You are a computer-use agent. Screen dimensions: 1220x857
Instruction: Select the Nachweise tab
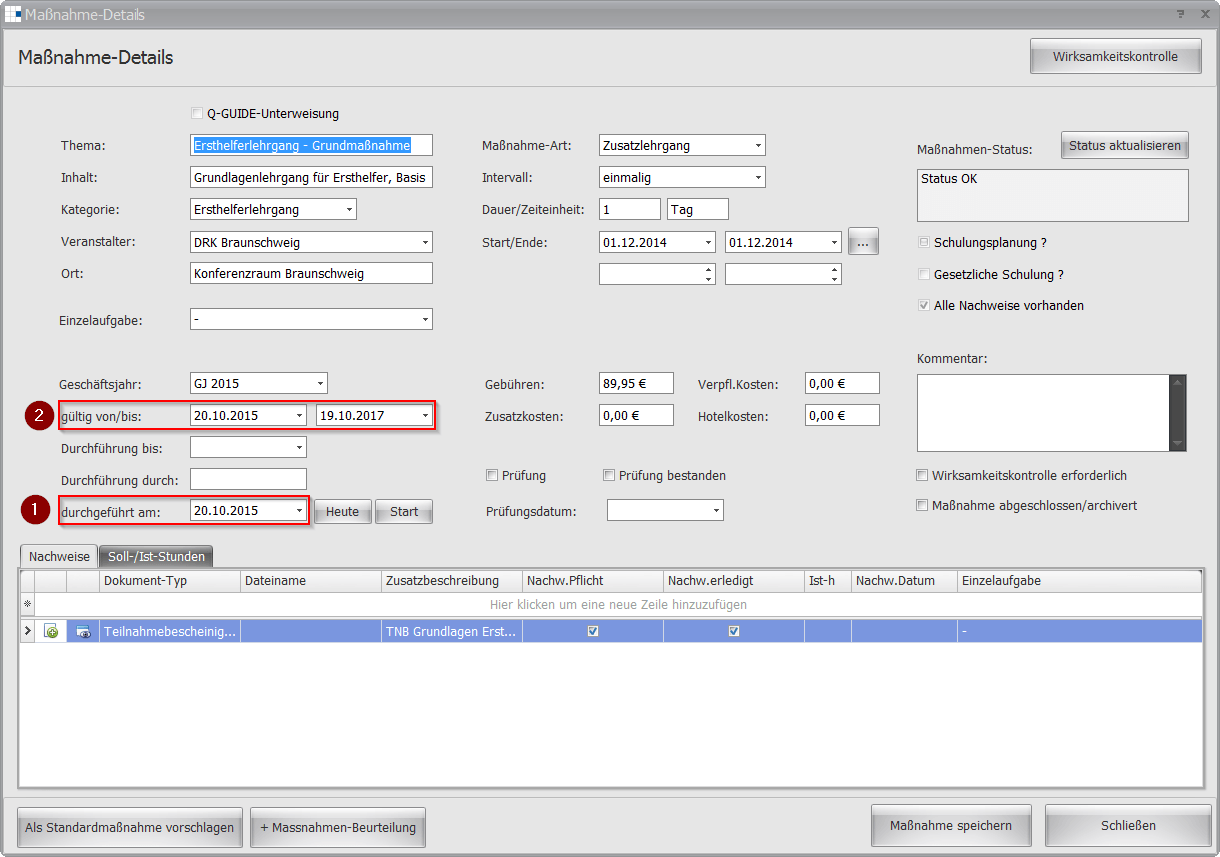(x=58, y=557)
